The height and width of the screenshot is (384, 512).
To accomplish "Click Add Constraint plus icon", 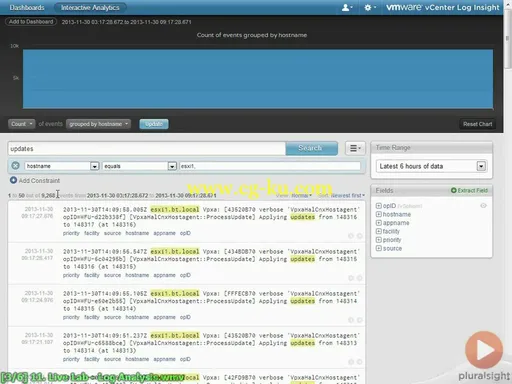I will [13, 180].
